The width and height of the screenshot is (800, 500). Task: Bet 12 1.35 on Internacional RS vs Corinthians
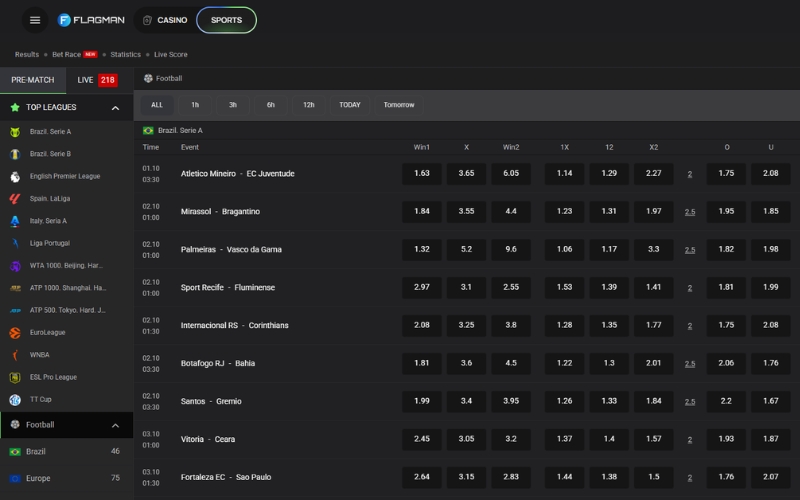point(609,325)
